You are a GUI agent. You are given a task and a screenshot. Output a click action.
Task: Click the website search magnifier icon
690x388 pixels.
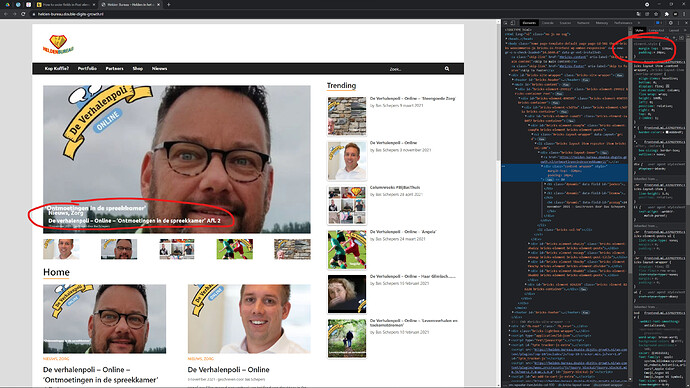coord(447,69)
